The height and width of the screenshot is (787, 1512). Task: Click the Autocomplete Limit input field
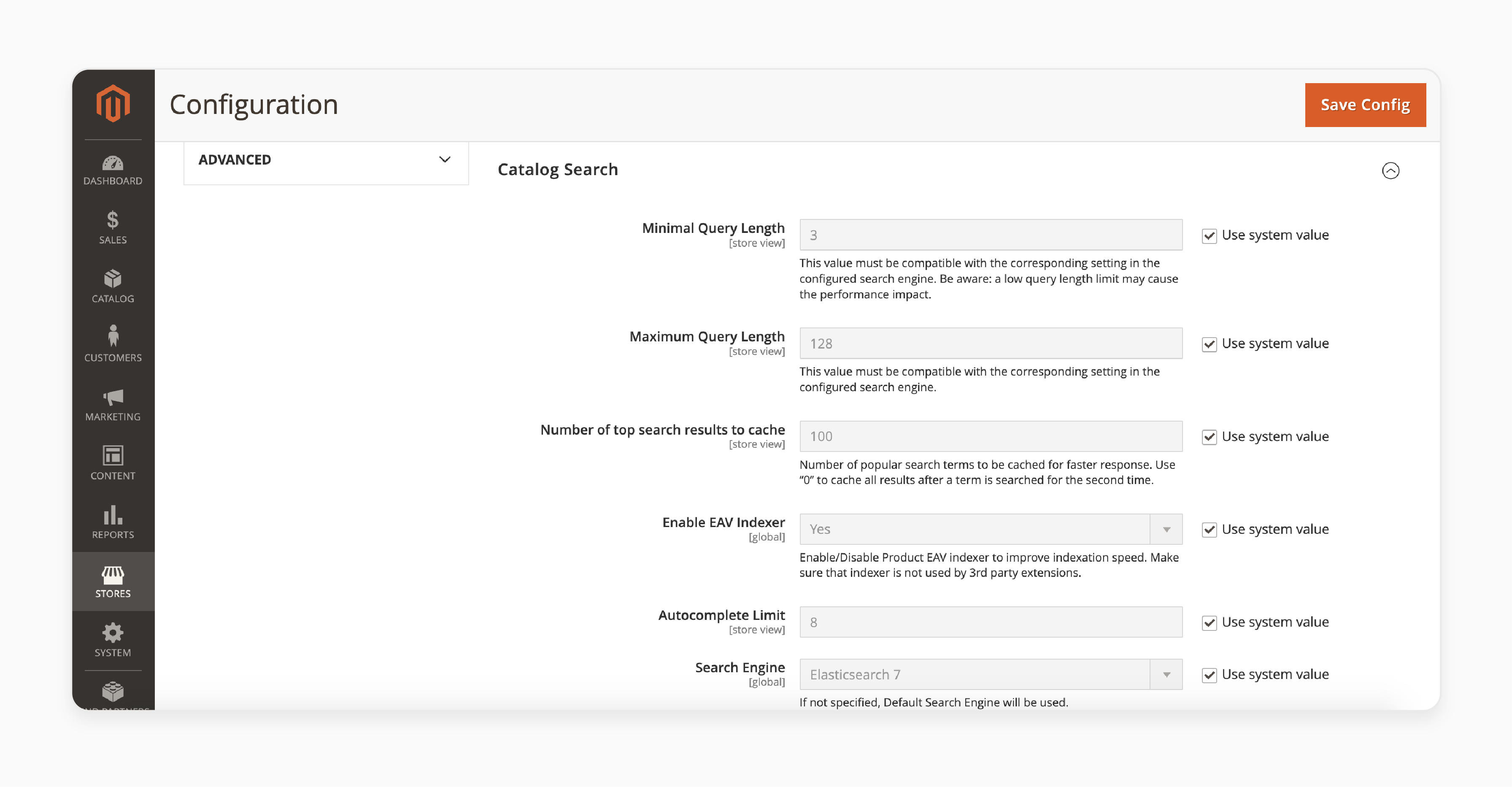991,622
